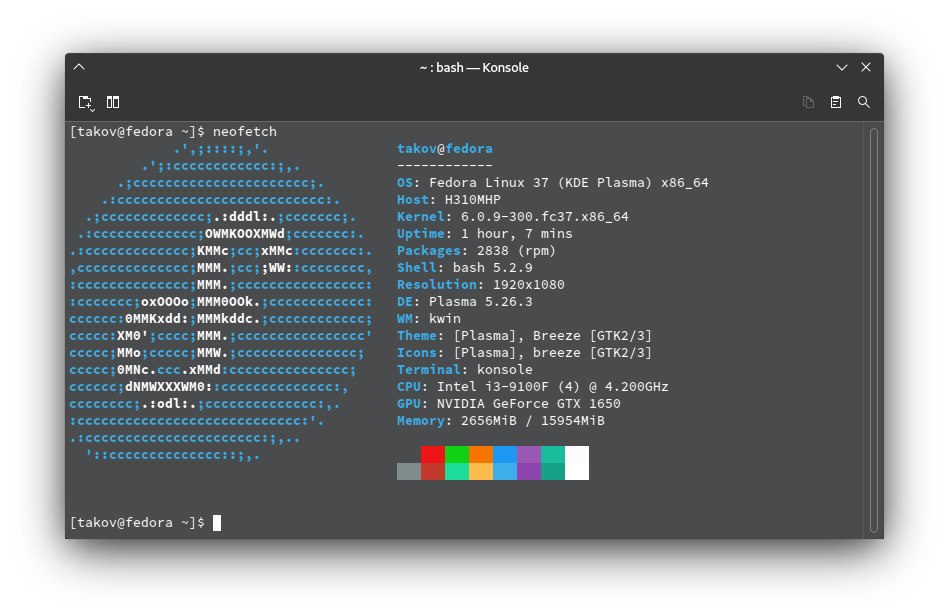The height and width of the screenshot is (616, 949).
Task: Click the 'Memory: 2656MiB / 15954MiB' line
Action: coord(501,419)
